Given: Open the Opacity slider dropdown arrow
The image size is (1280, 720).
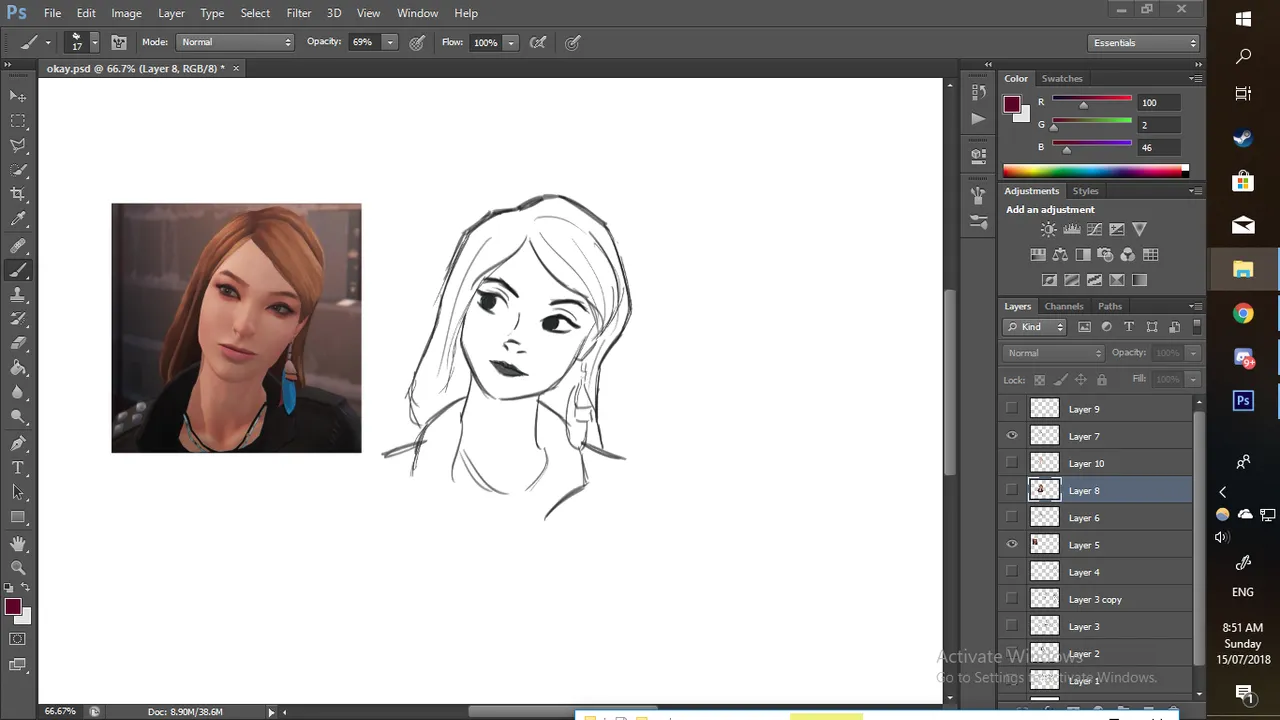Looking at the screenshot, I should click(x=390, y=42).
